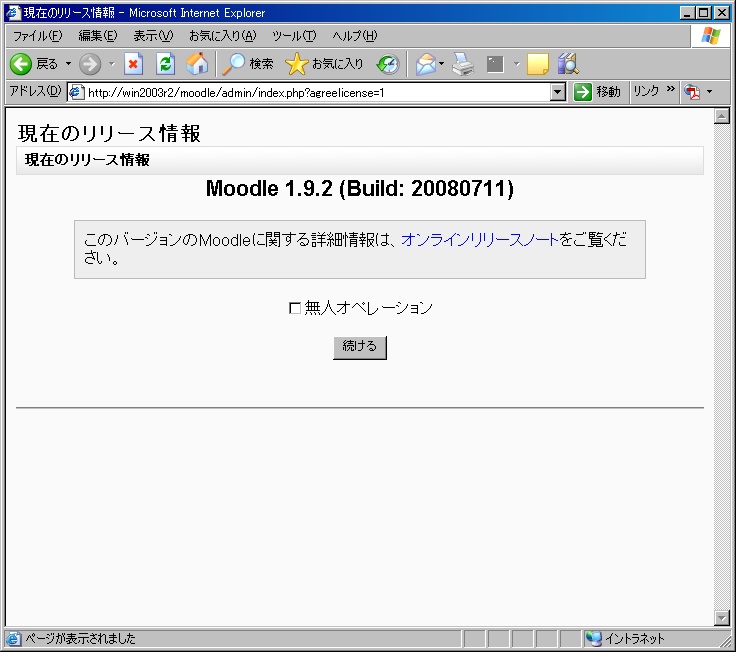This screenshot has height=652, width=736.
Task: Open the お気に入り(A) menu
Action: coord(222,36)
